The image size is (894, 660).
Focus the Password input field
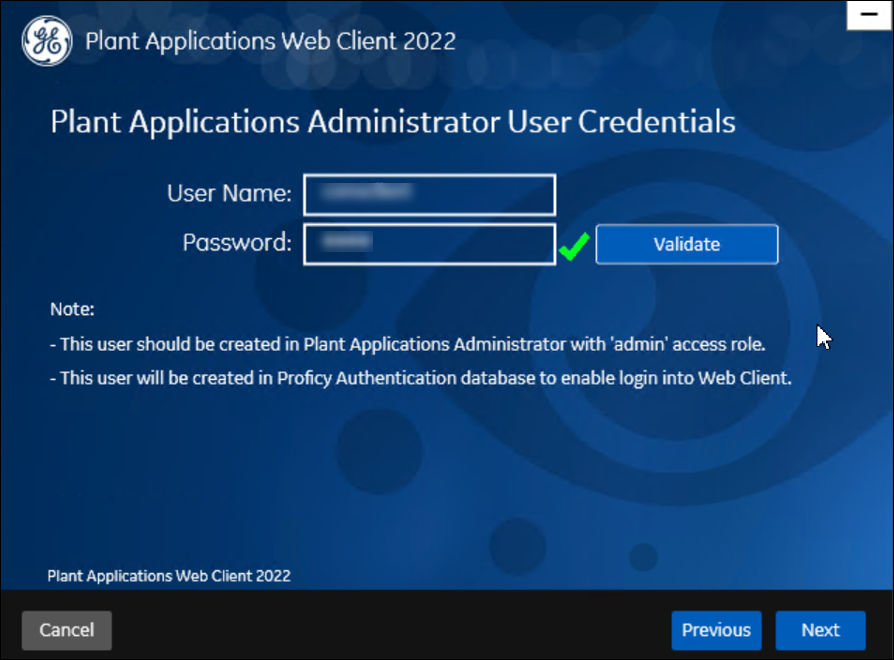tap(429, 245)
